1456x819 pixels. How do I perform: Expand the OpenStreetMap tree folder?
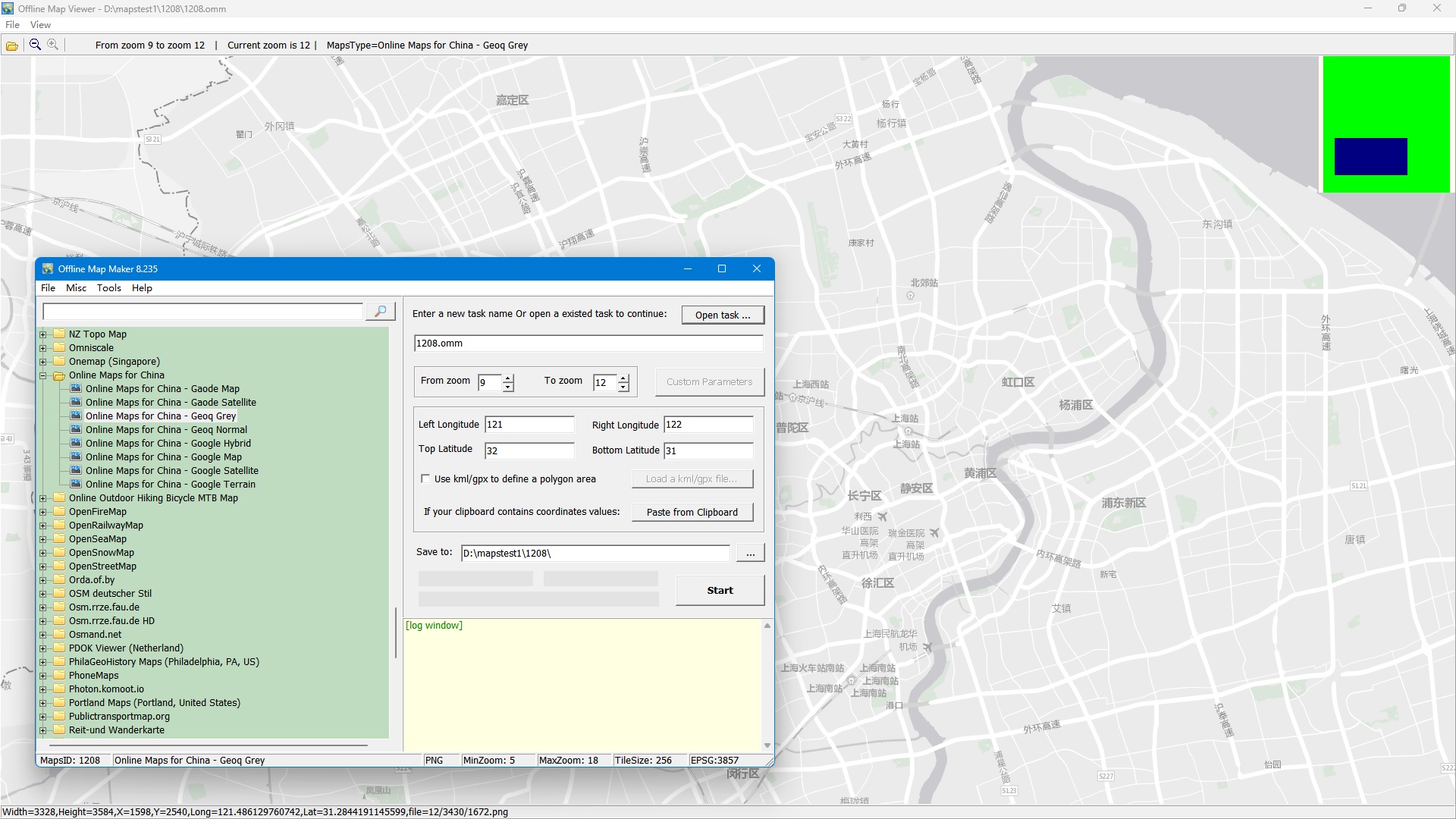tap(43, 566)
